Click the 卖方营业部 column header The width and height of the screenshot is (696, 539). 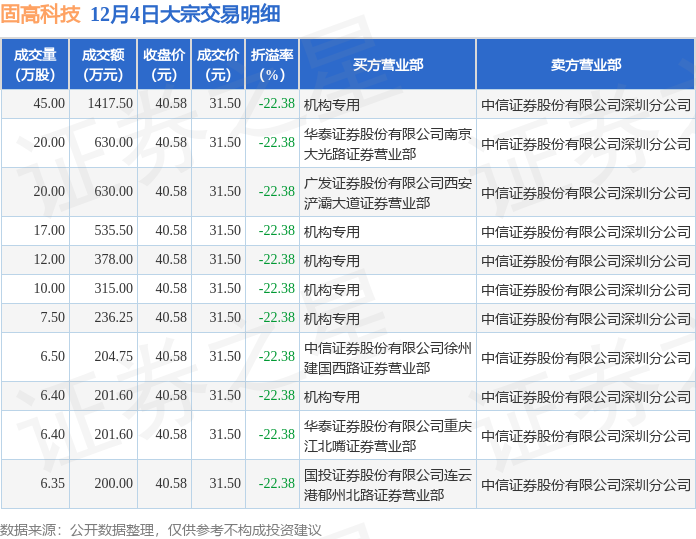[585, 64]
